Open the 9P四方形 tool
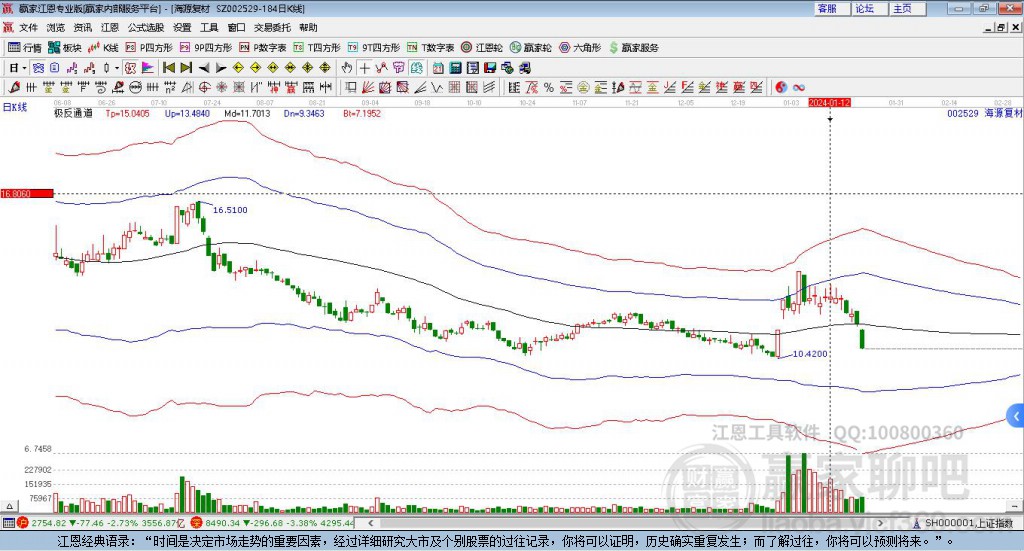The width and height of the screenshot is (1024, 551). (x=206, y=48)
